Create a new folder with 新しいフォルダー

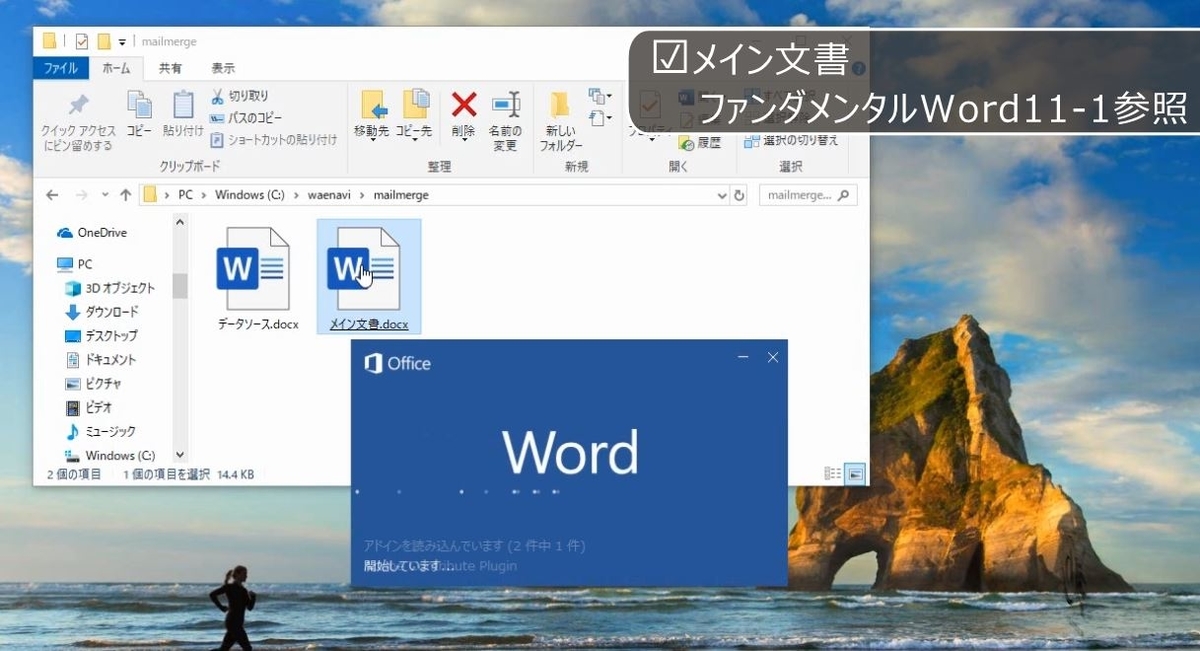561,122
